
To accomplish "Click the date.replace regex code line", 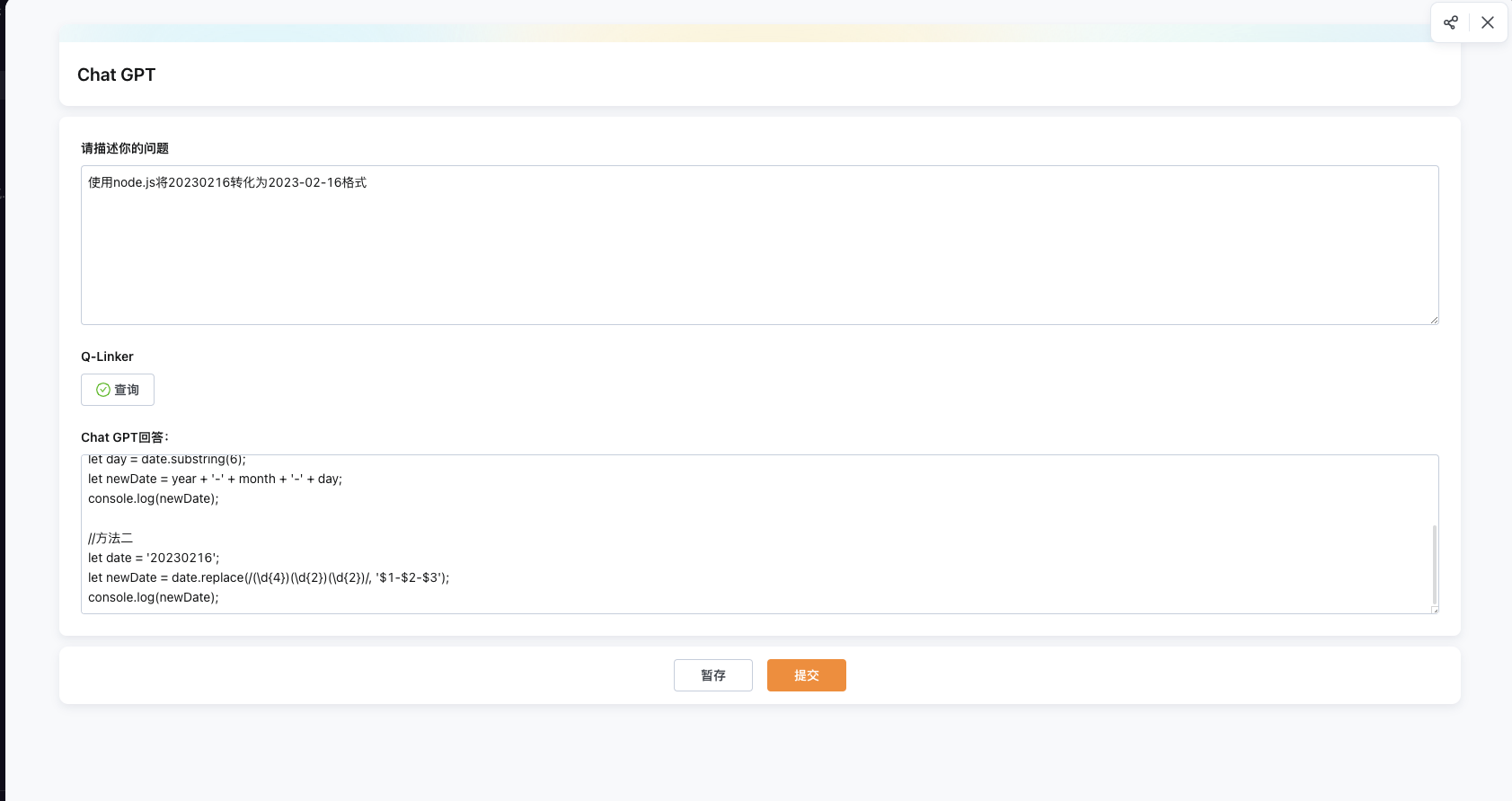I will pos(269,577).
